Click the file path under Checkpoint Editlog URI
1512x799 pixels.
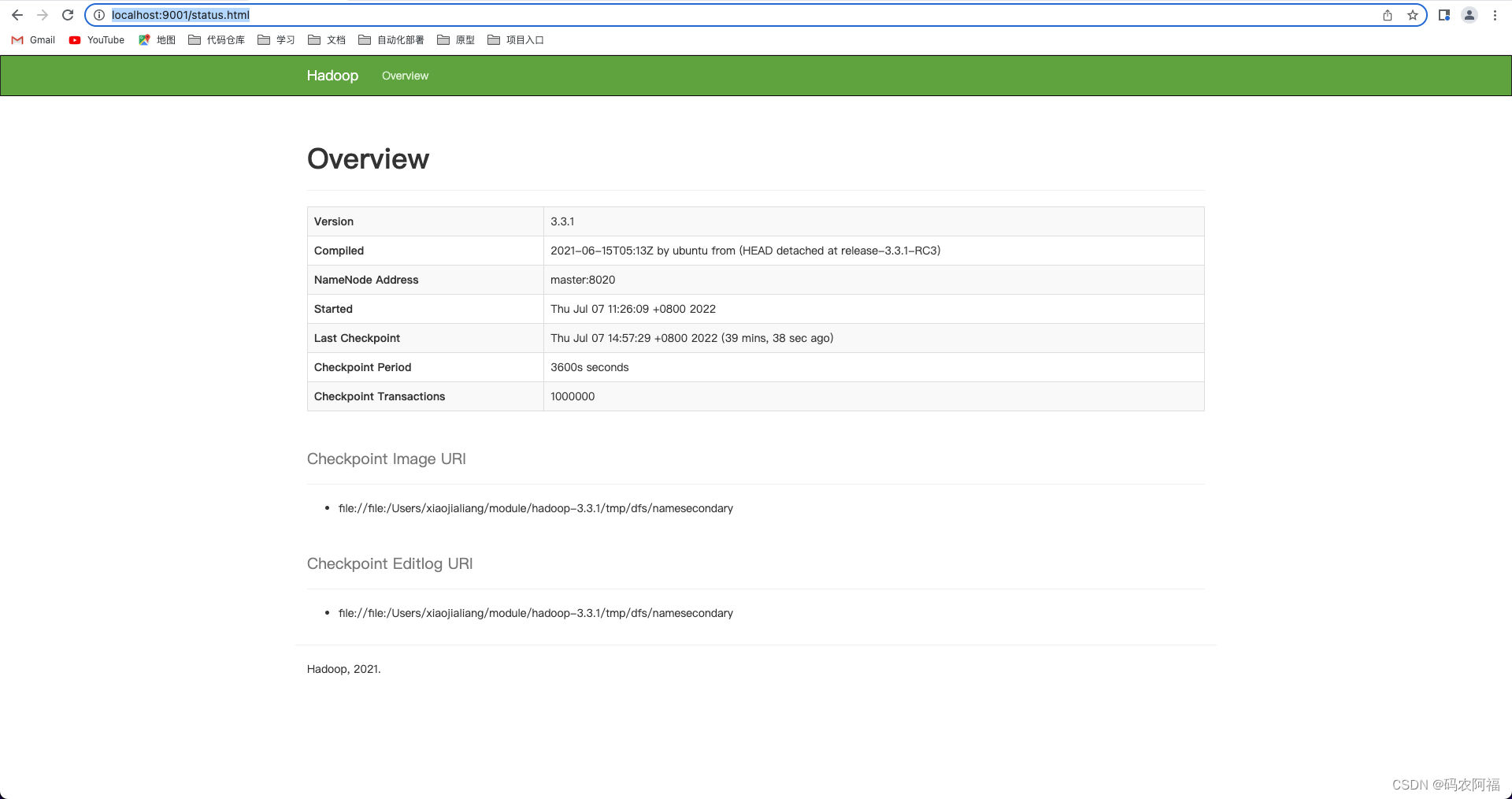pyautogui.click(x=535, y=613)
